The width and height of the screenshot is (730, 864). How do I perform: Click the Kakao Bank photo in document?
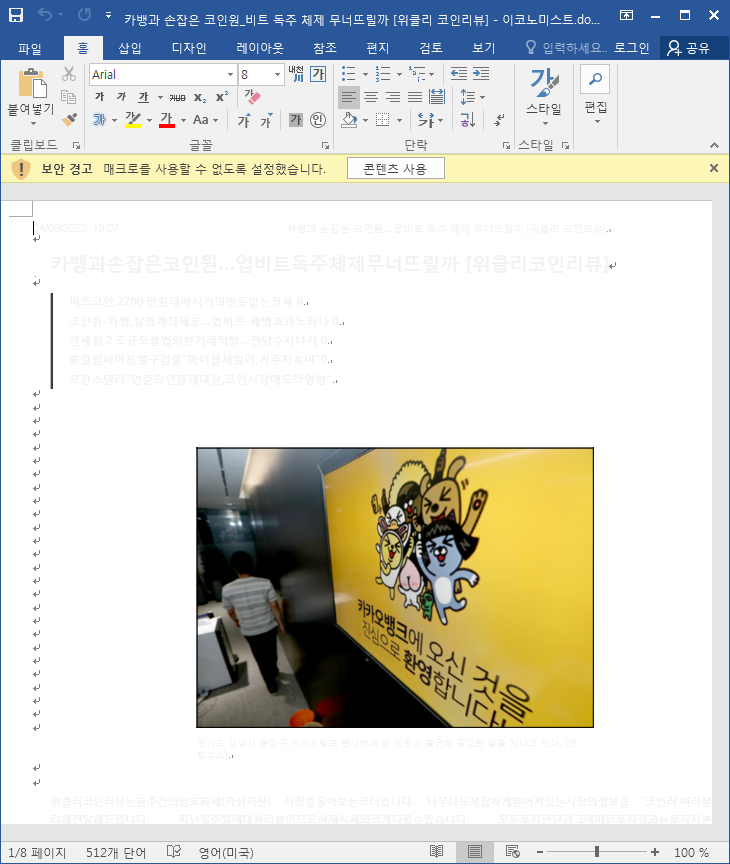tap(395, 587)
